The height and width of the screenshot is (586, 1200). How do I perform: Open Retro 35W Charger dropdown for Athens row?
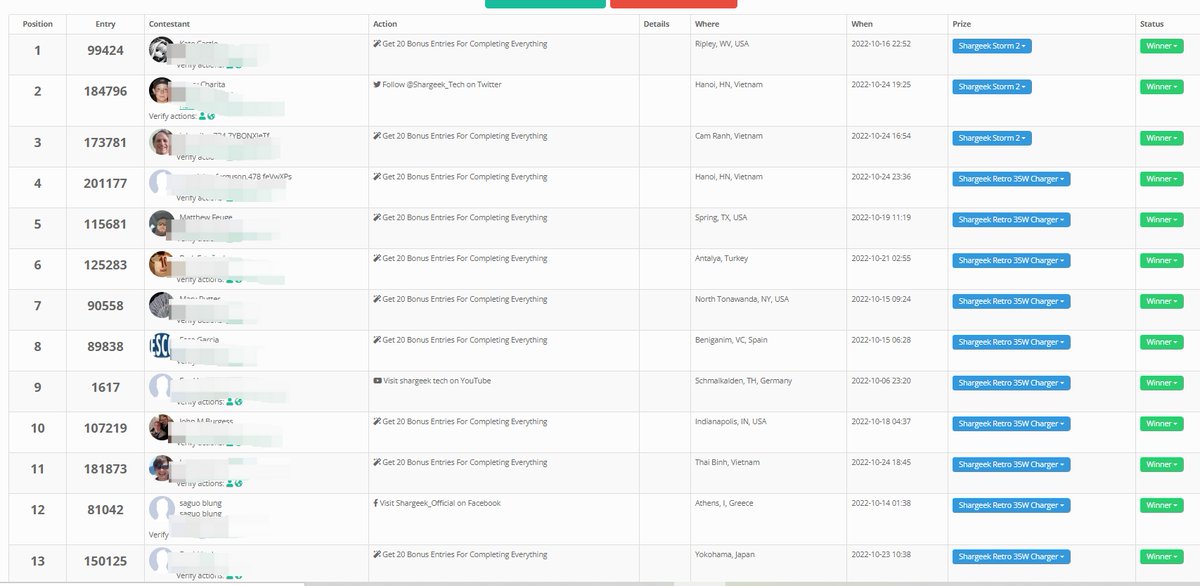[x=1011, y=505]
